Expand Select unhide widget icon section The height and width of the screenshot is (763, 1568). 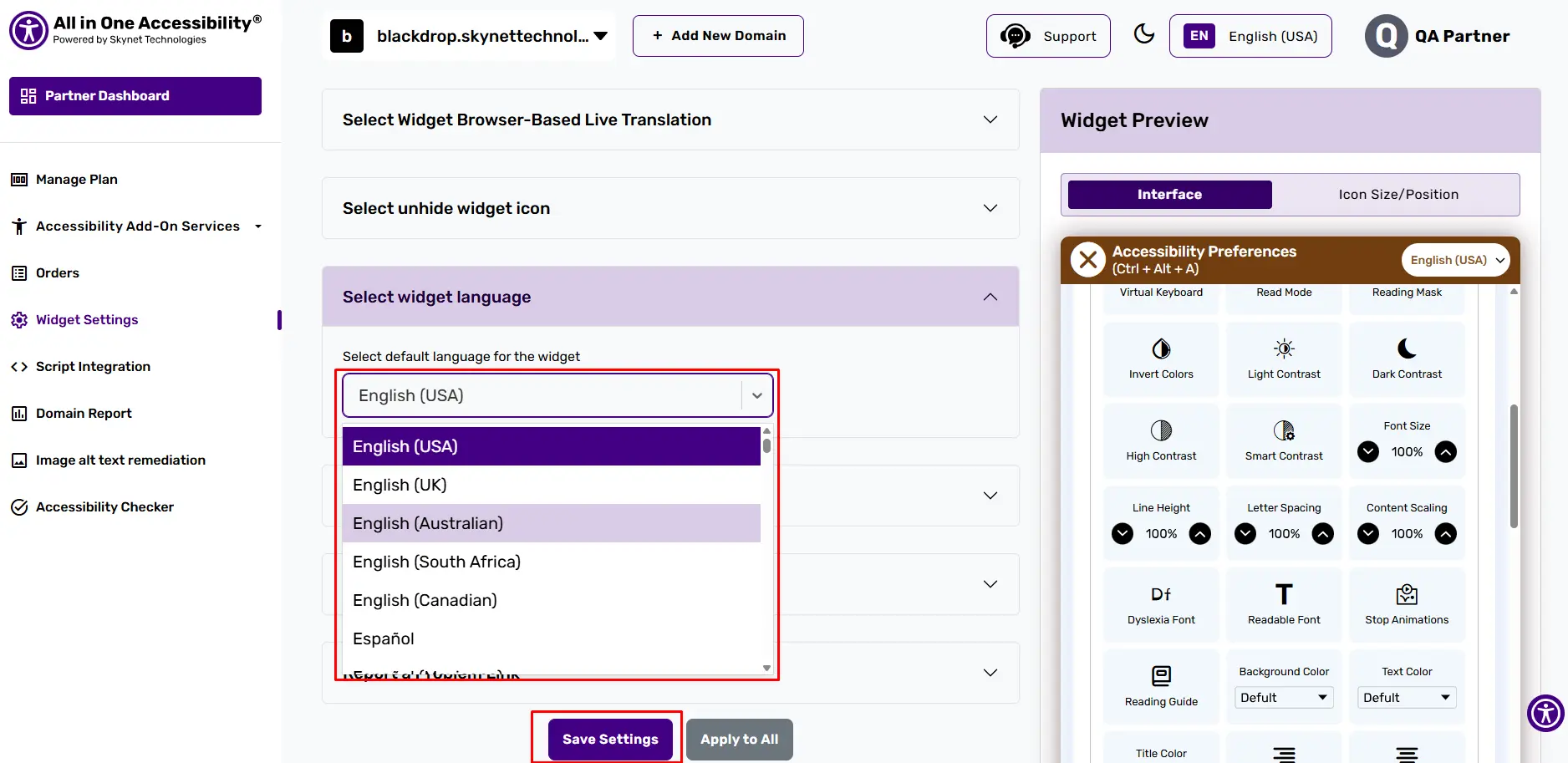click(670, 208)
